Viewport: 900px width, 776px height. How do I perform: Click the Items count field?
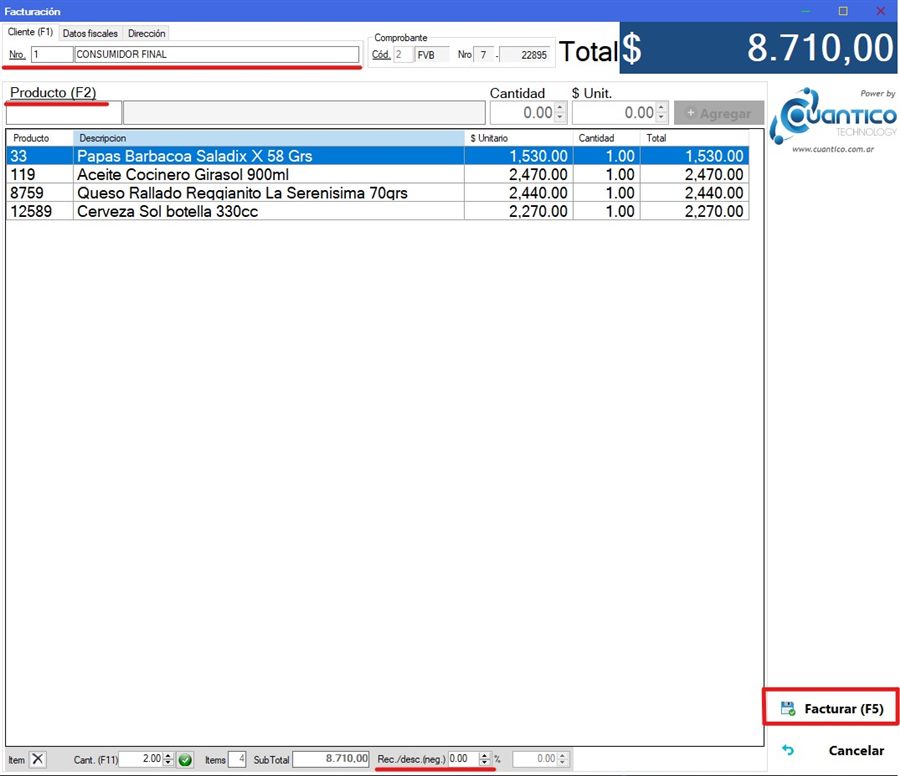click(x=237, y=759)
